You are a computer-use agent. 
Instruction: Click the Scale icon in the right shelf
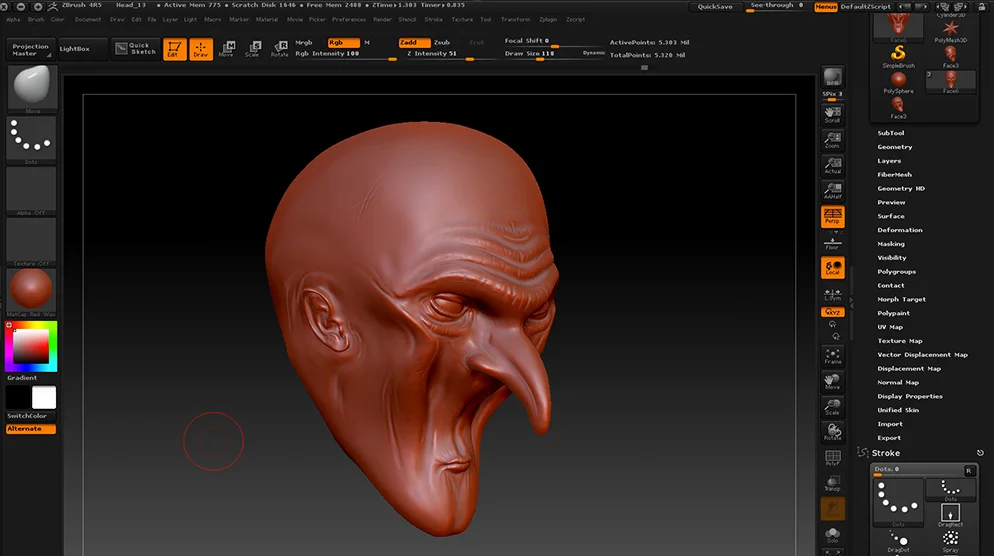click(832, 407)
